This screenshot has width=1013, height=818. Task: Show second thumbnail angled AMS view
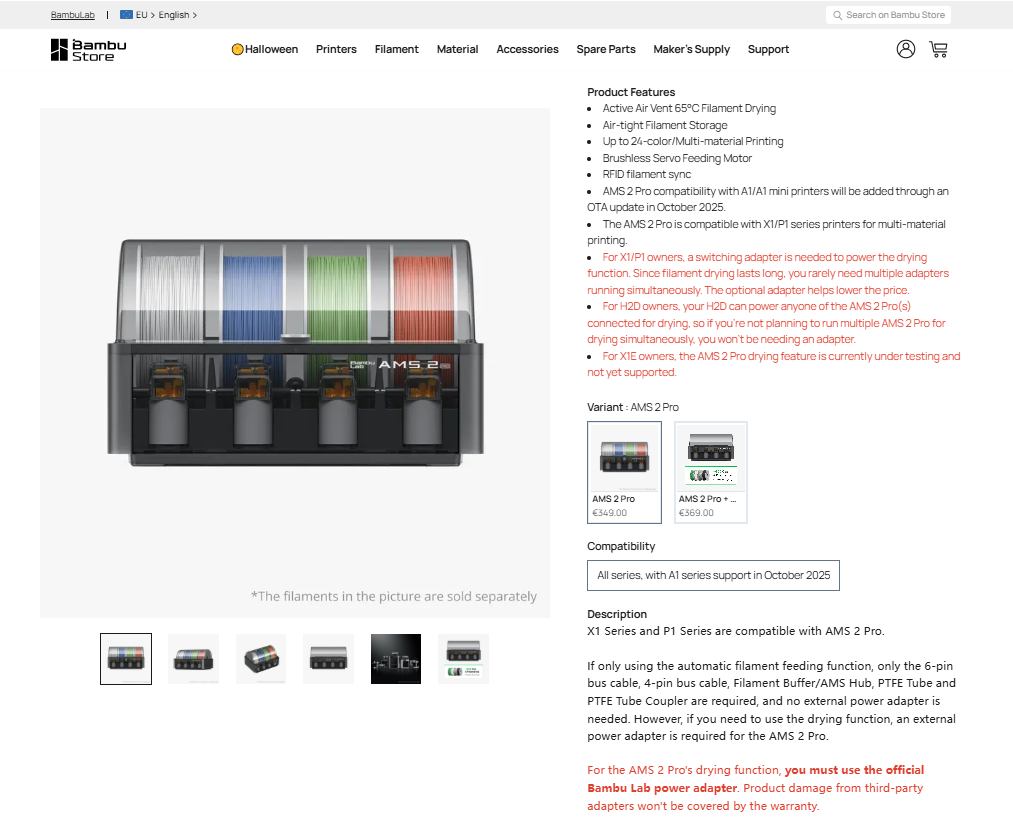click(193, 659)
